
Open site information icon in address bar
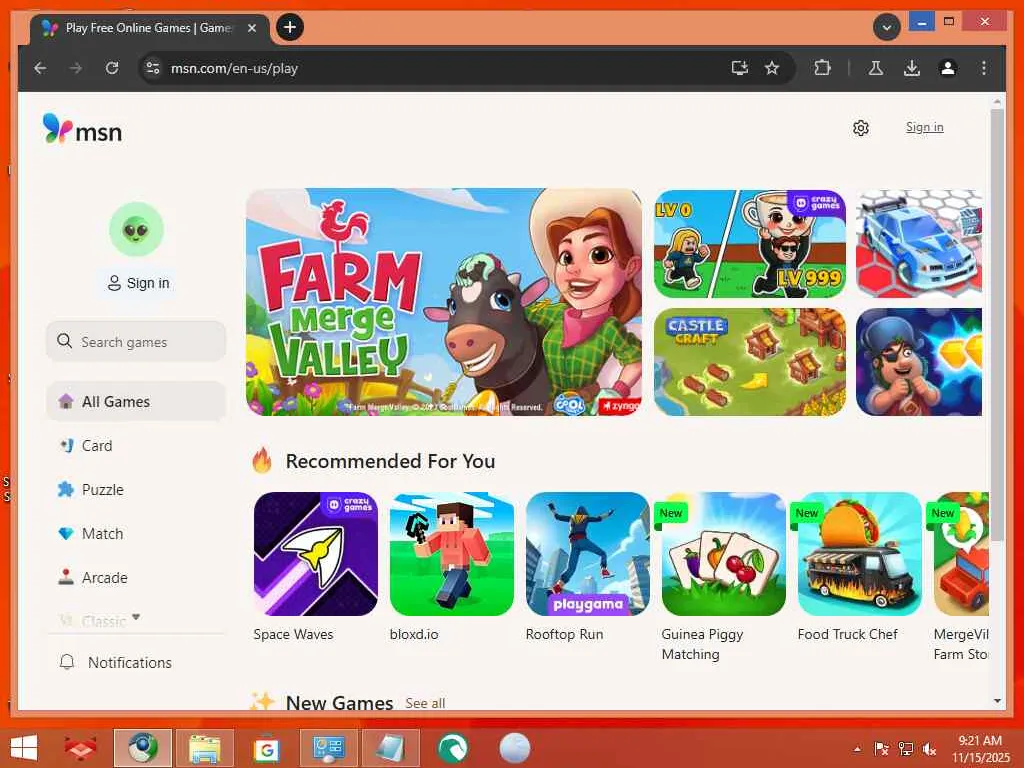(153, 68)
